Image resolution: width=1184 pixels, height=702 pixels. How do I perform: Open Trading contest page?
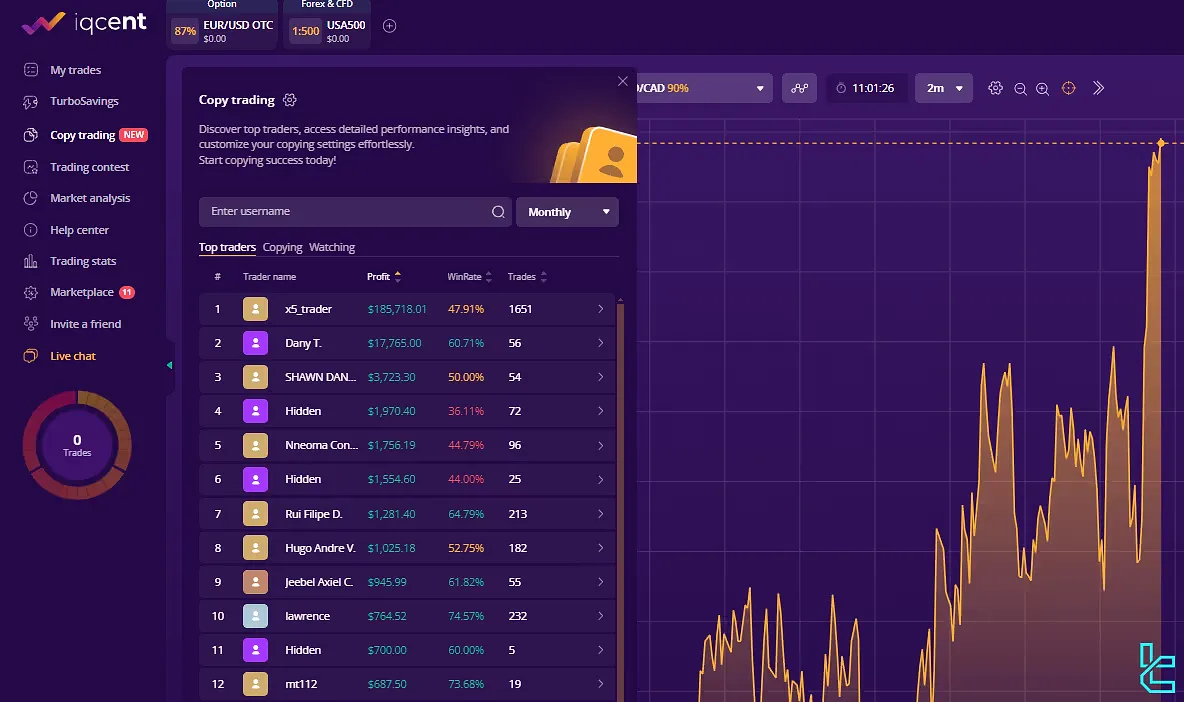[x=89, y=167]
